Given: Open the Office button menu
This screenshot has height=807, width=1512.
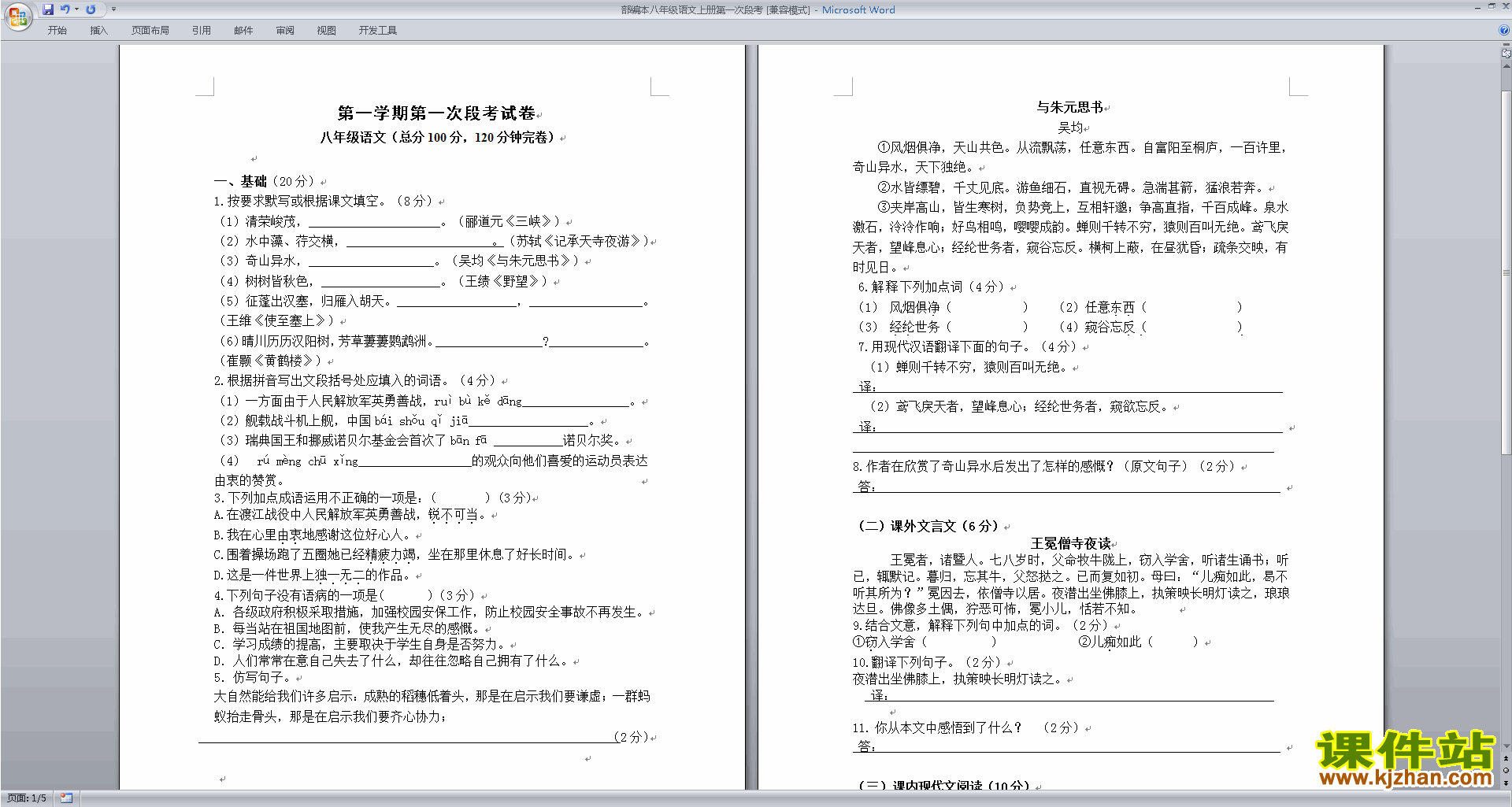Looking at the screenshot, I should point(17,16).
